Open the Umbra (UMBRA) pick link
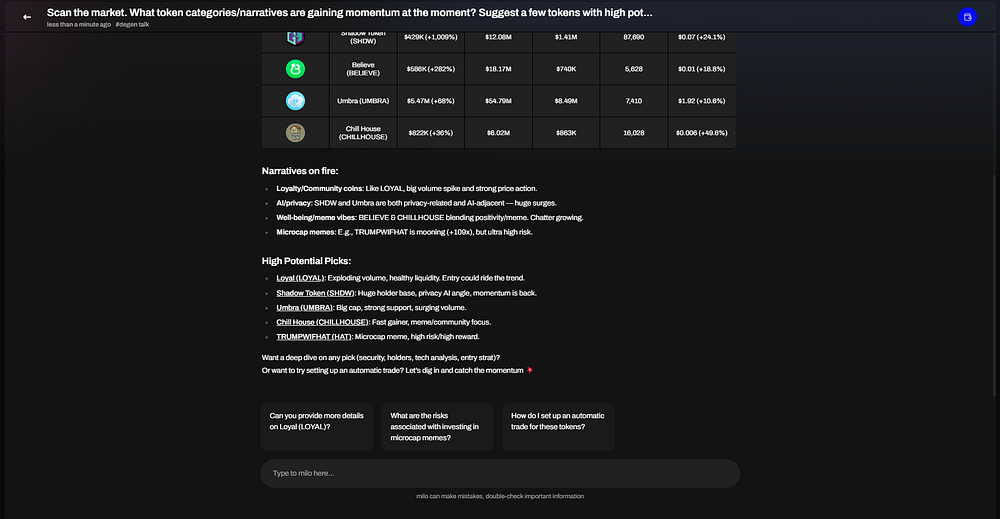This screenshot has width=1000, height=519. point(306,307)
